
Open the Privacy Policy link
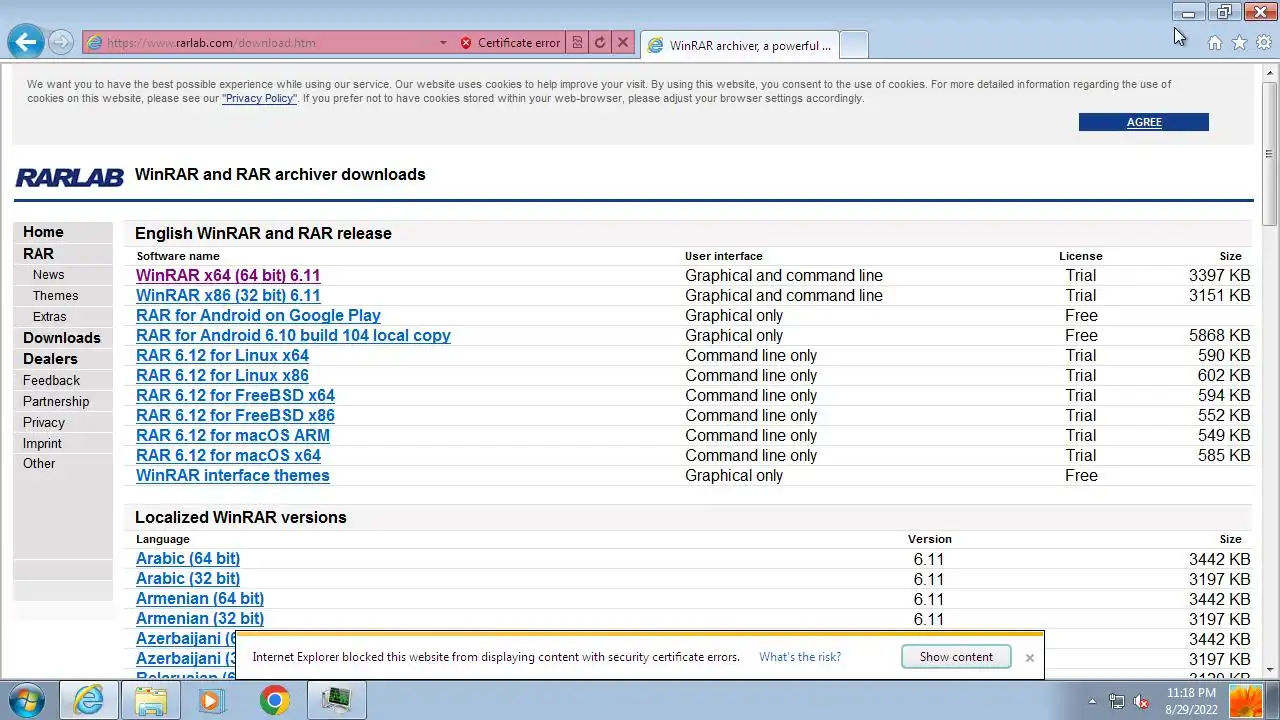click(259, 99)
